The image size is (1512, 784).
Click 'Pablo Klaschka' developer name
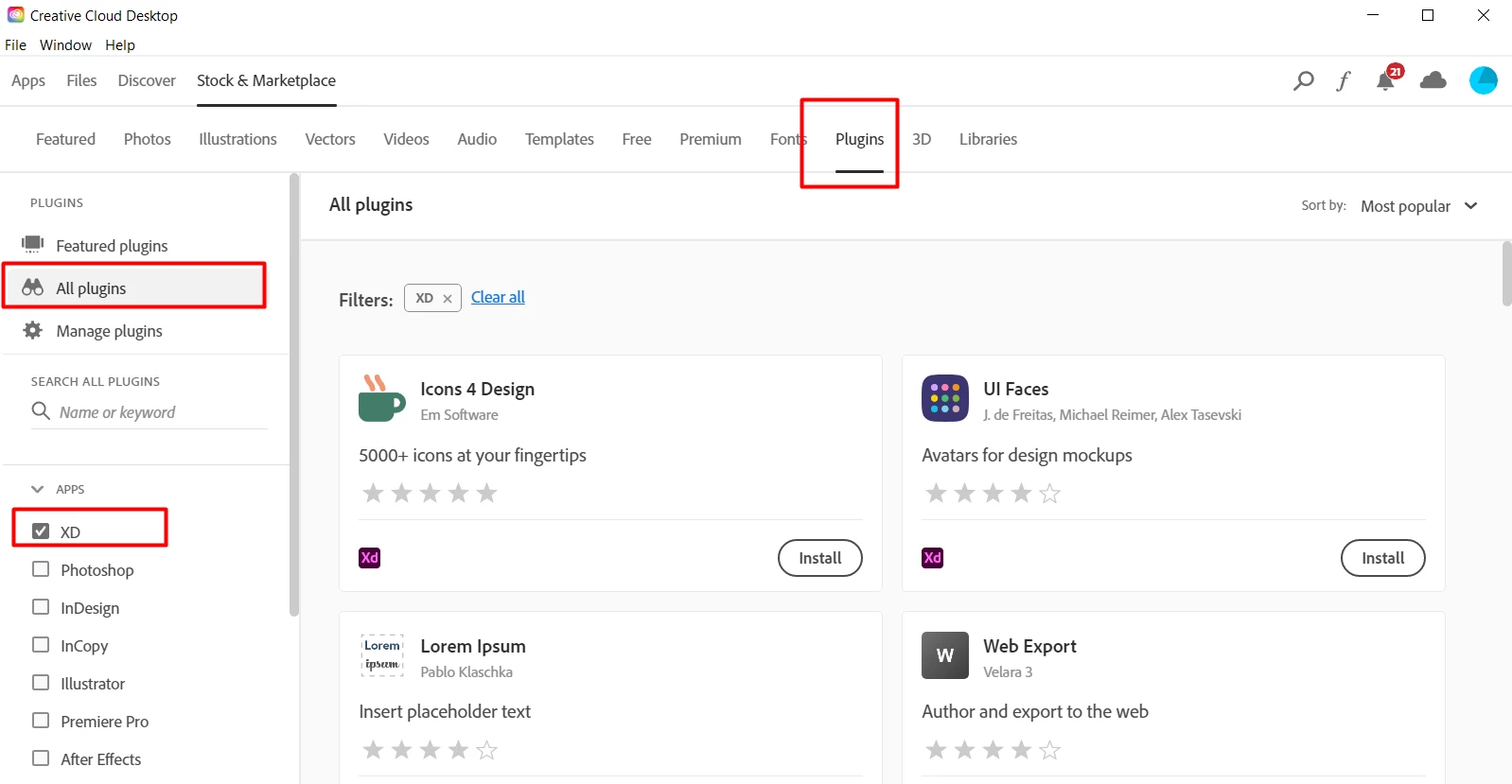pos(466,671)
